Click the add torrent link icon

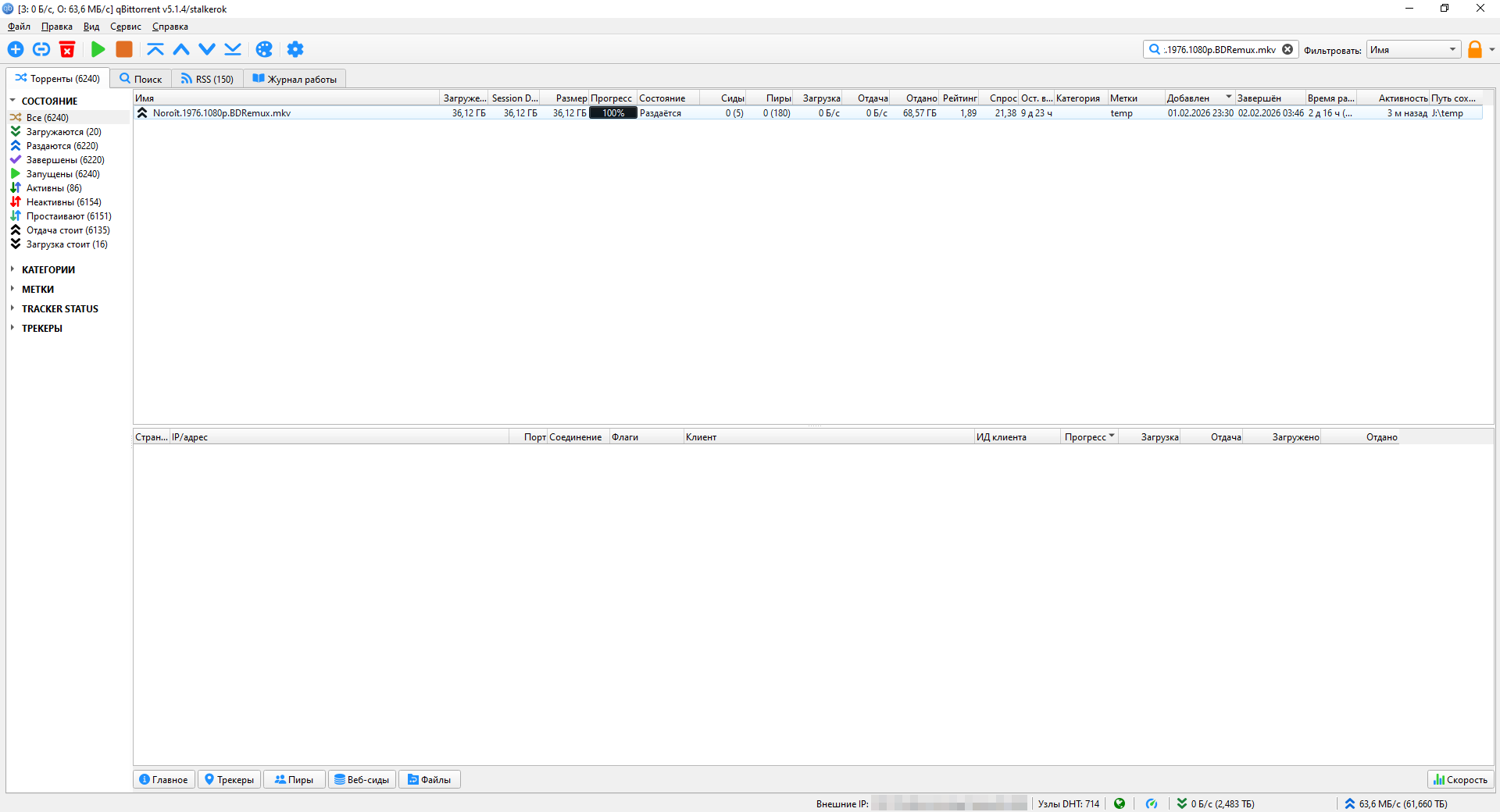[41, 49]
